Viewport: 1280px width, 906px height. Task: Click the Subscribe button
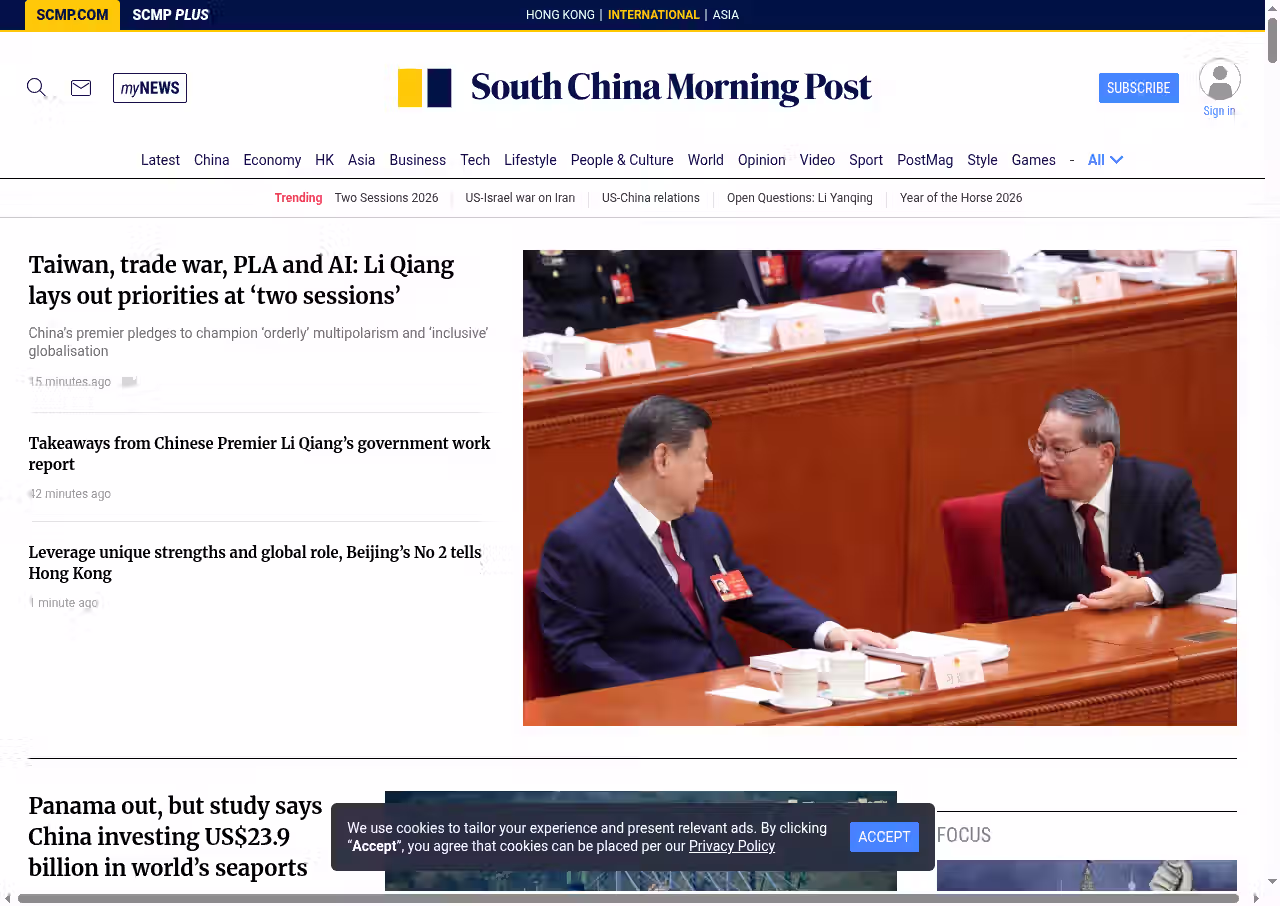click(x=1138, y=88)
